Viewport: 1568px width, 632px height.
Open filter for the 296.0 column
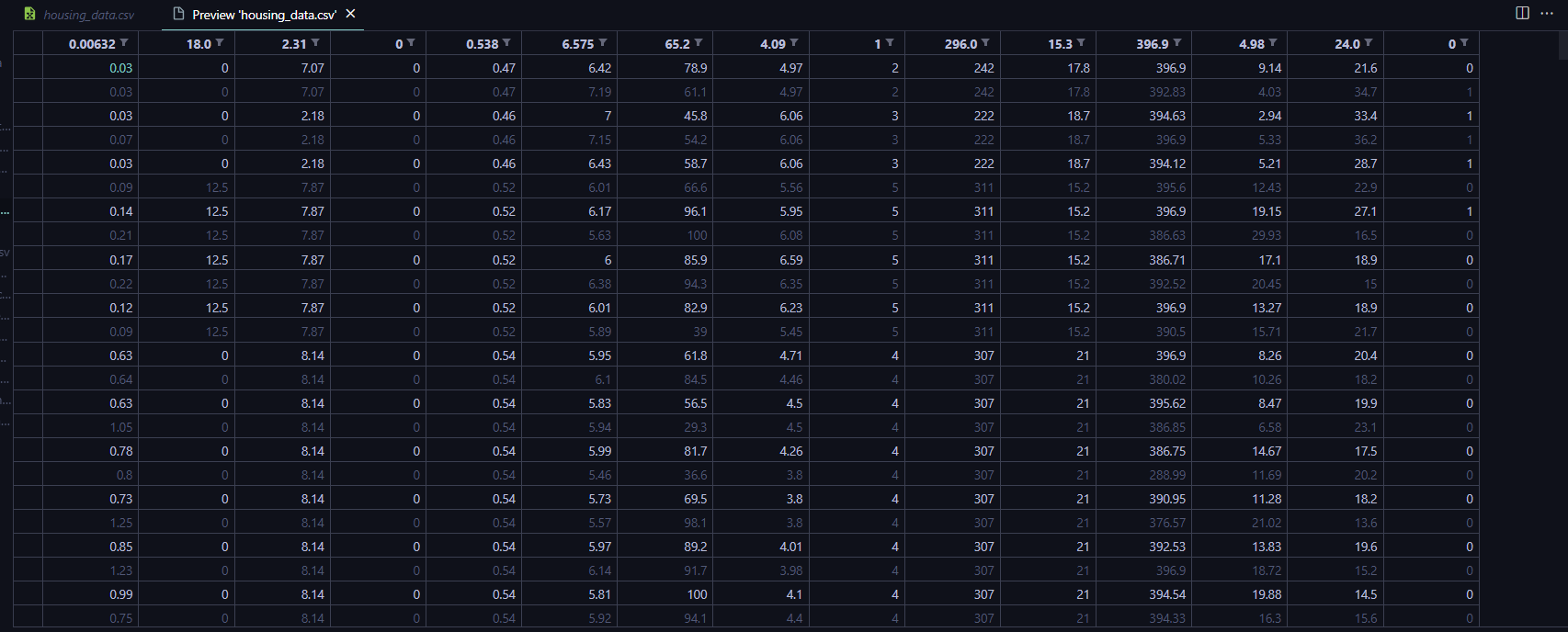(x=985, y=43)
